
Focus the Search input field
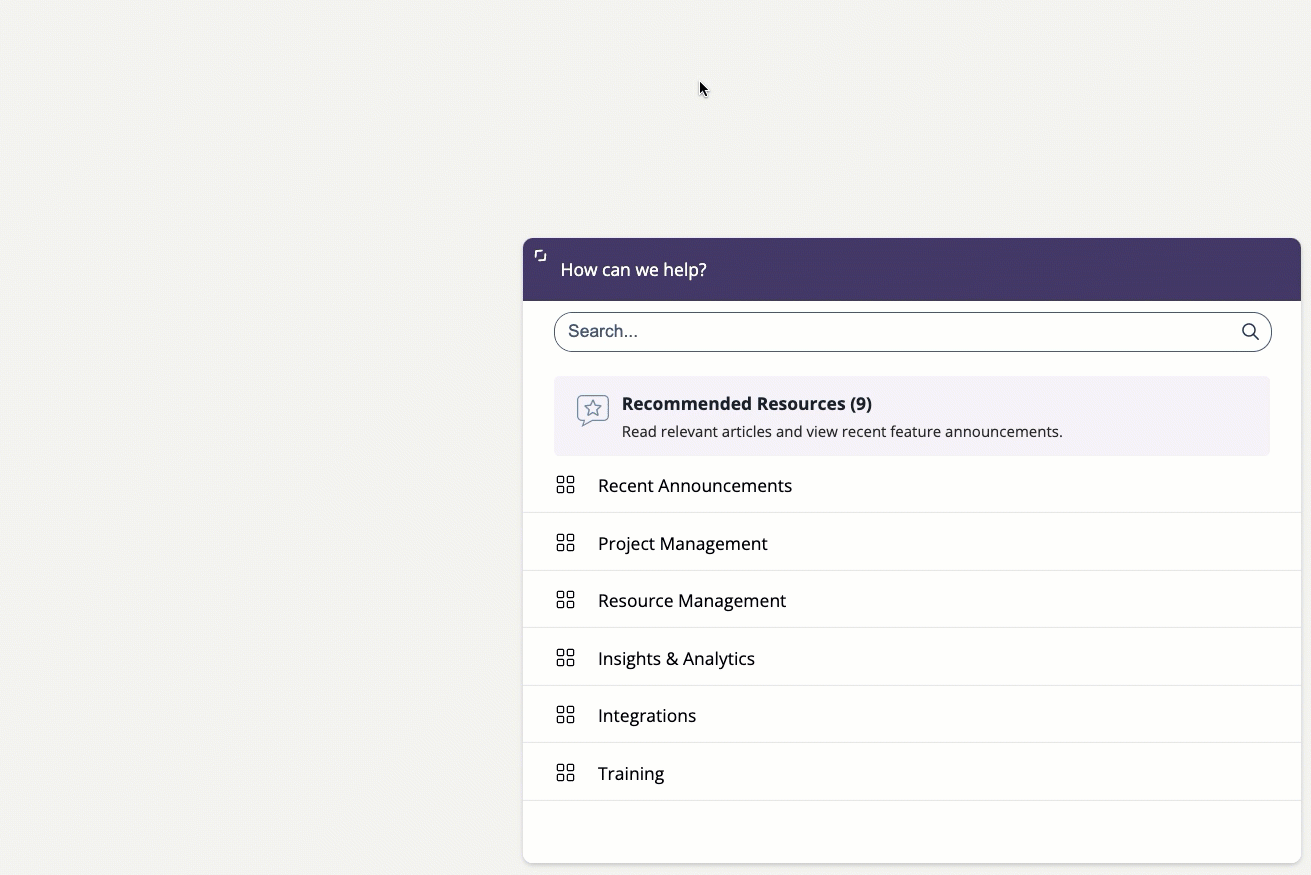[912, 332]
